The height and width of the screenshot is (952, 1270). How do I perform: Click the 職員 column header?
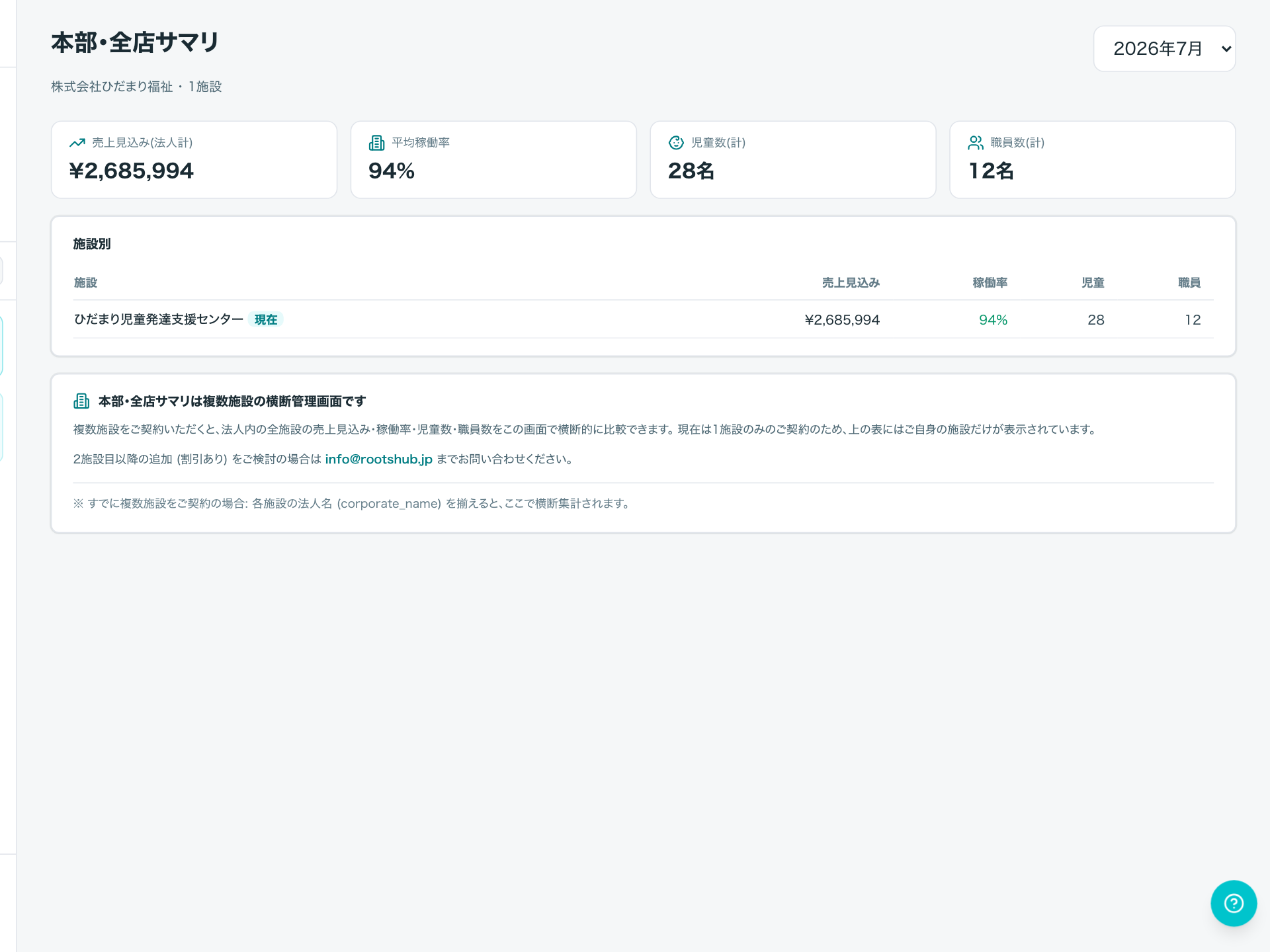click(x=1189, y=283)
